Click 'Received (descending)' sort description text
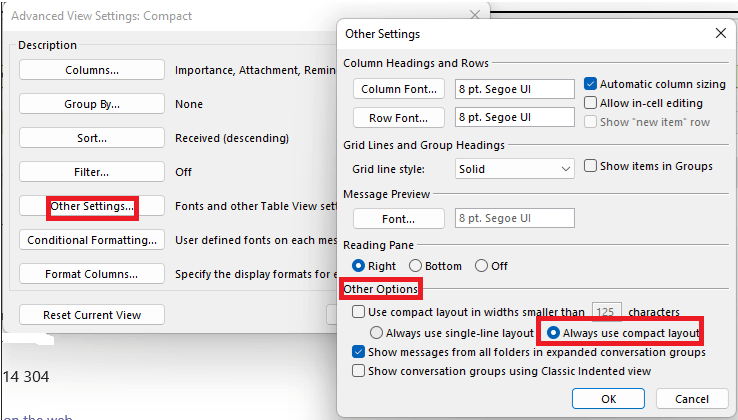 click(232, 138)
